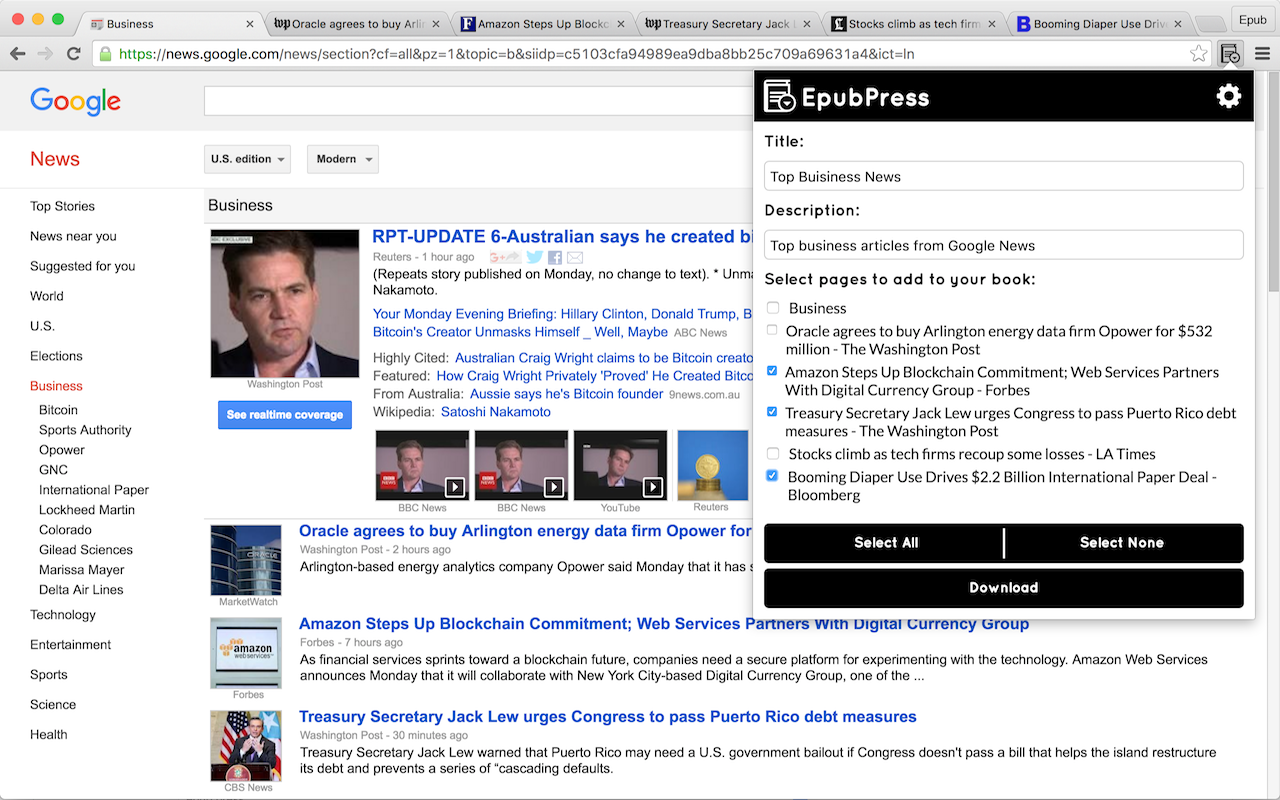Image resolution: width=1280 pixels, height=800 pixels.
Task: Bookmark the page using the star icon
Action: 1199,53
